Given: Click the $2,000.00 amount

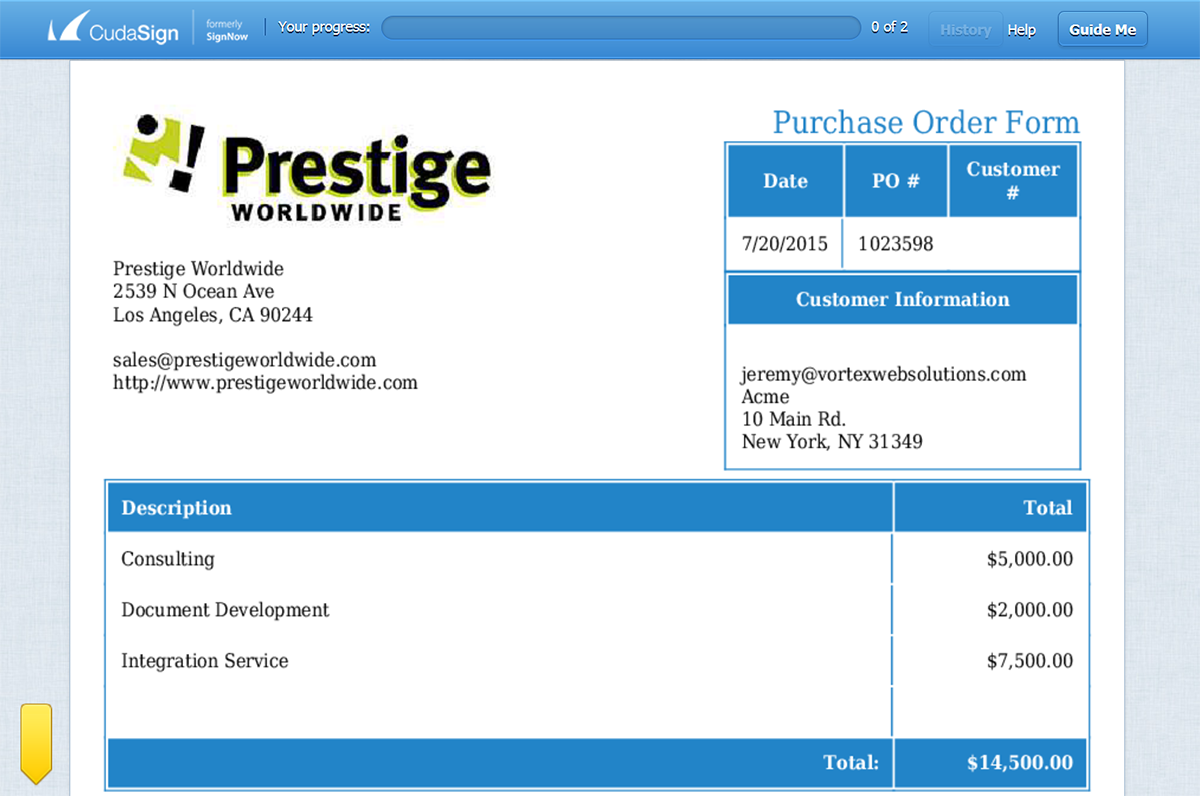Looking at the screenshot, I should [x=1030, y=610].
